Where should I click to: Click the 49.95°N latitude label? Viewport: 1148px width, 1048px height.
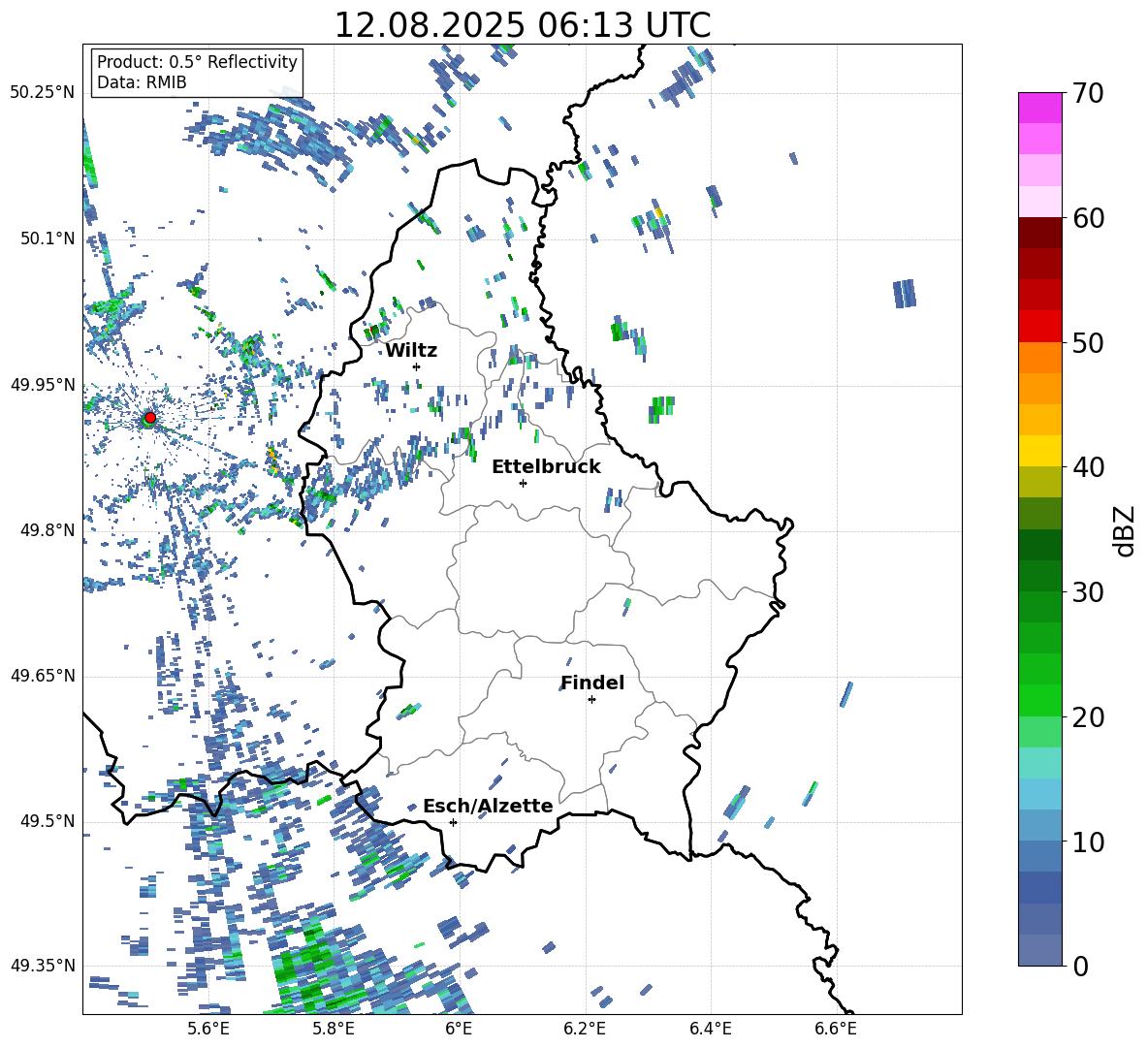pos(44,385)
